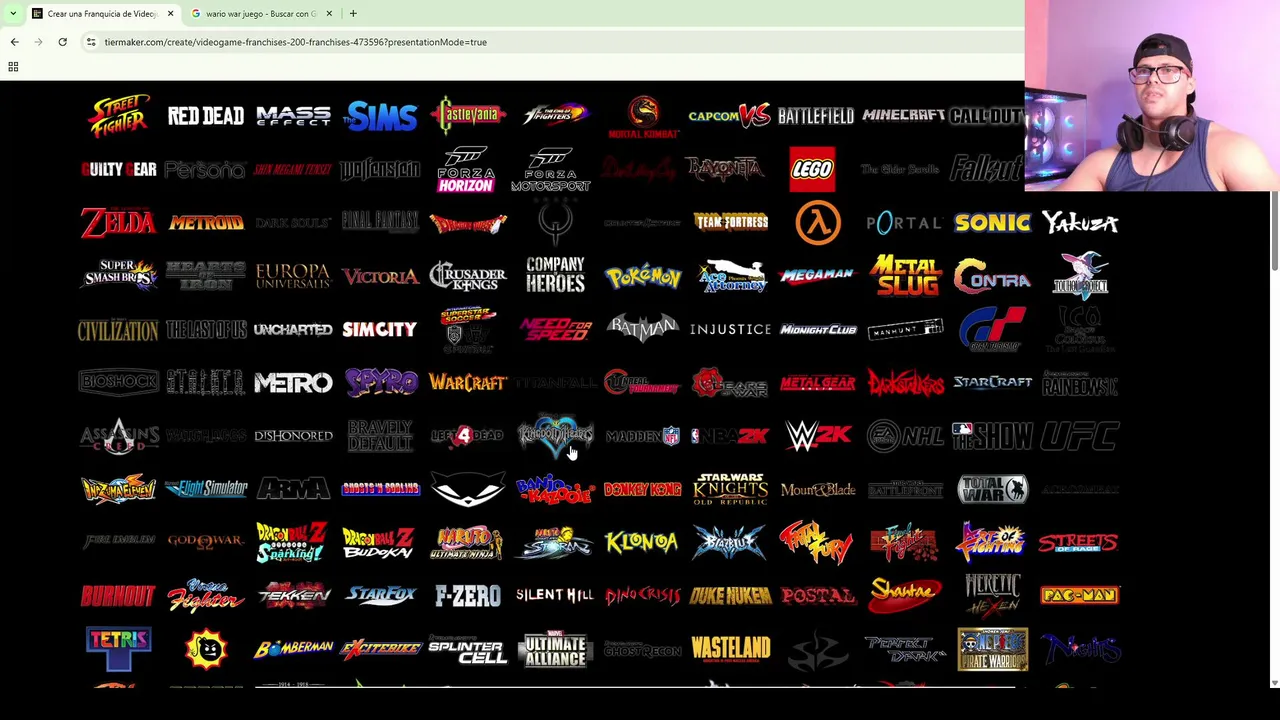Click the Metal Slug logo
1280x720 pixels.
pyautogui.click(x=905, y=275)
